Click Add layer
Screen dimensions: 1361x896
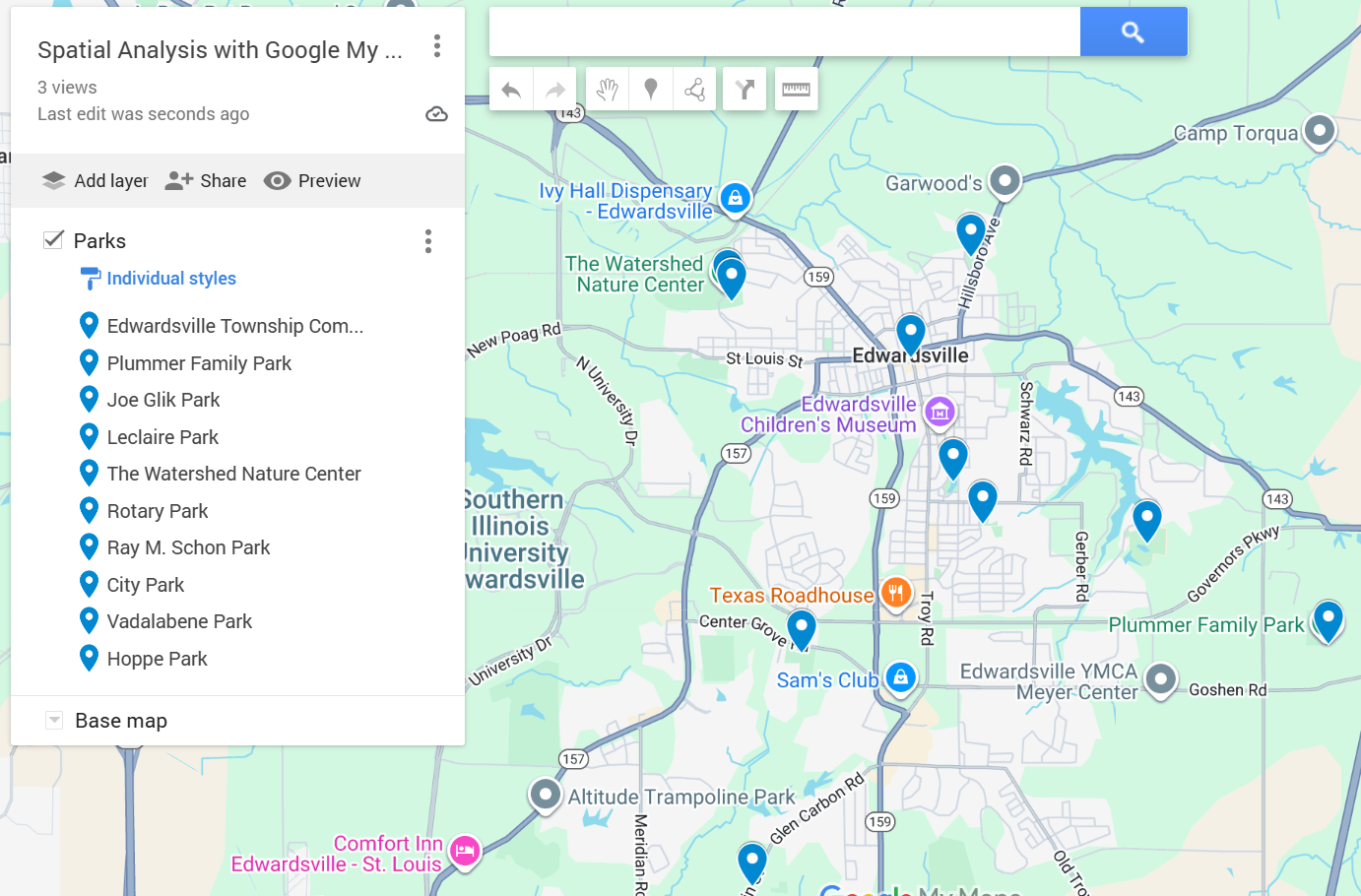(x=95, y=180)
